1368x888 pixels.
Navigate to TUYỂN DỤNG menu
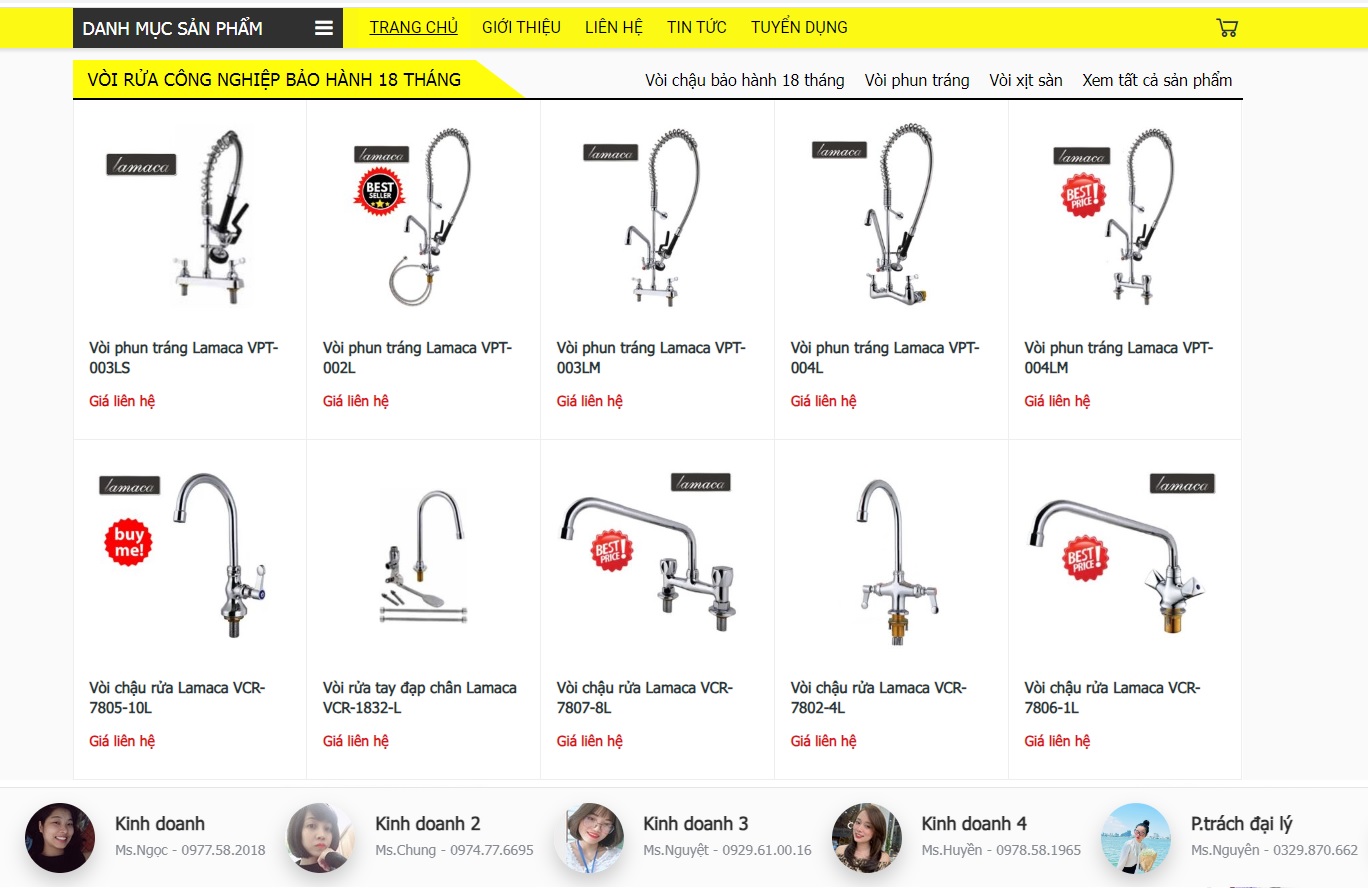point(799,27)
